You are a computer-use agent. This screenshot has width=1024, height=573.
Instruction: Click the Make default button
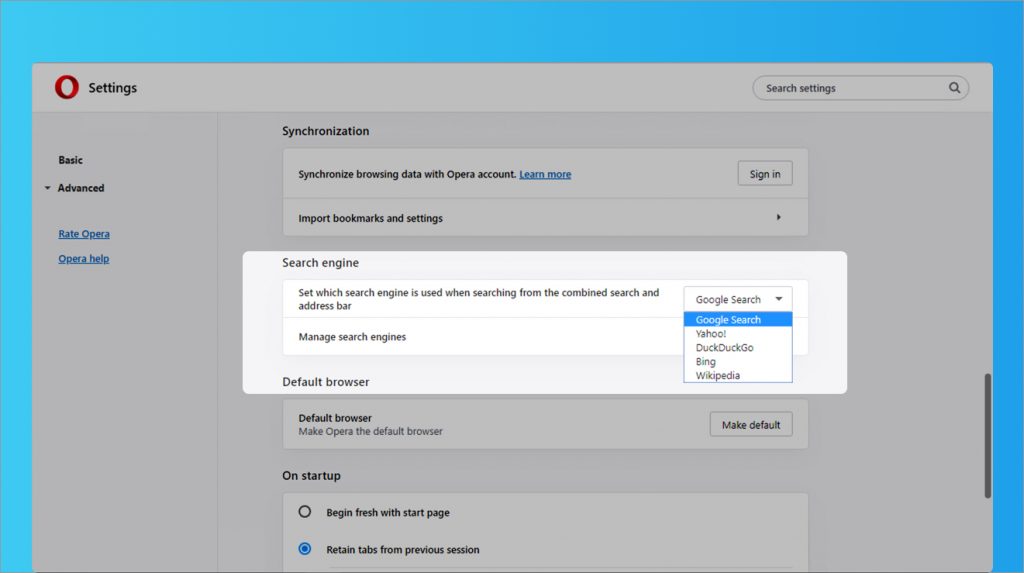point(750,425)
